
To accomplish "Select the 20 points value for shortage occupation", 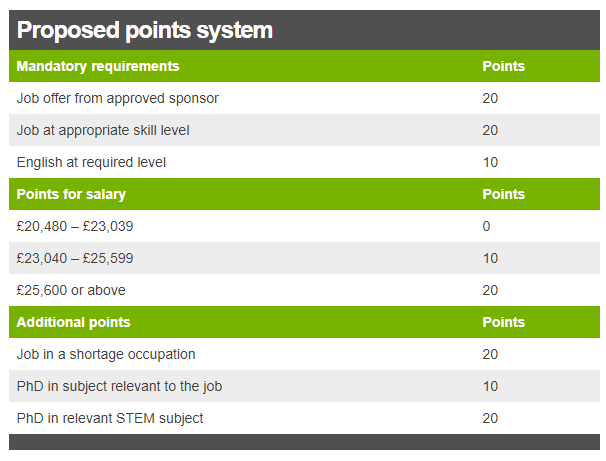I will coord(490,354).
